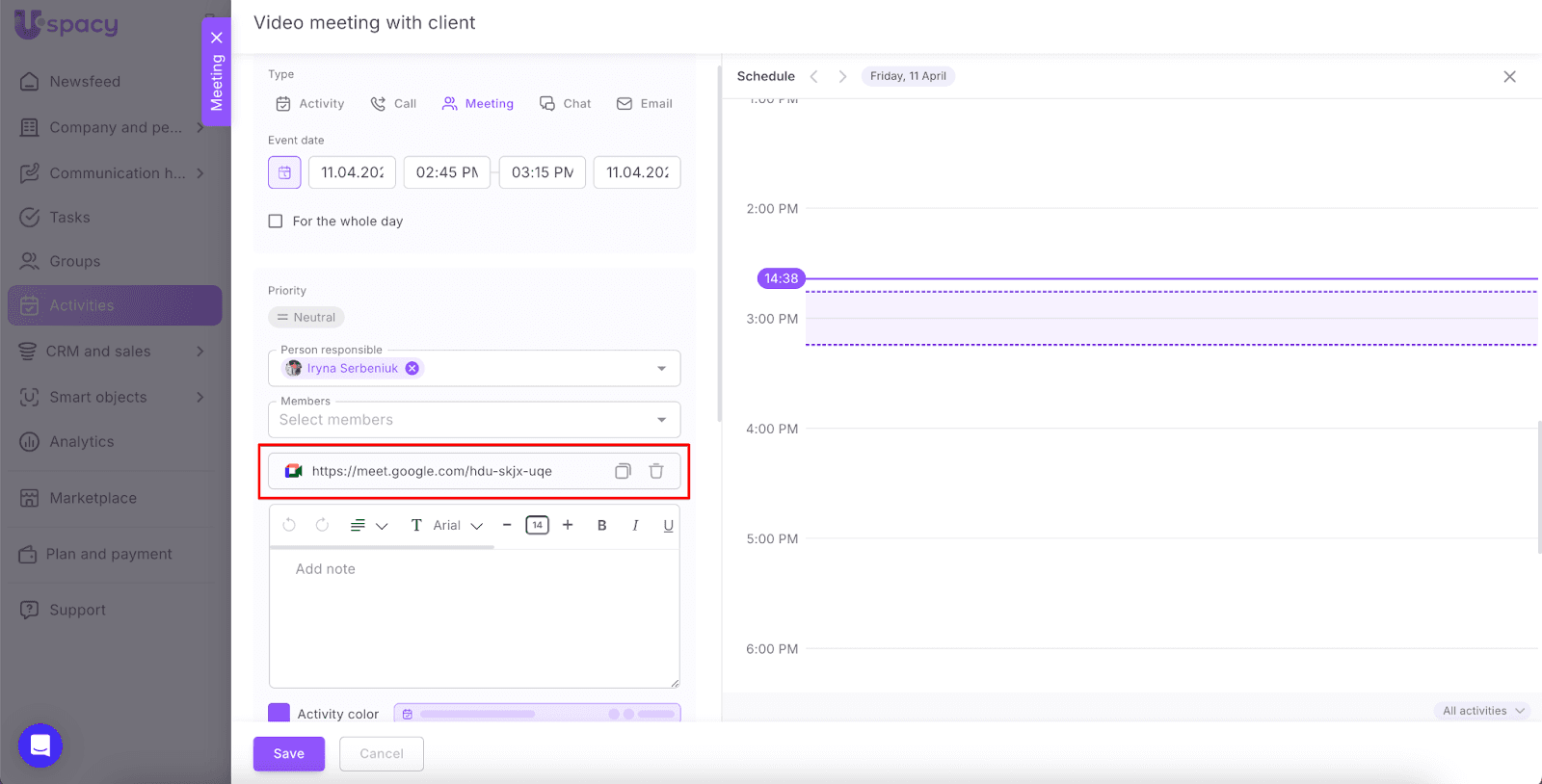The width and height of the screenshot is (1542, 784).
Task: Save the meeting
Action: [x=289, y=753]
